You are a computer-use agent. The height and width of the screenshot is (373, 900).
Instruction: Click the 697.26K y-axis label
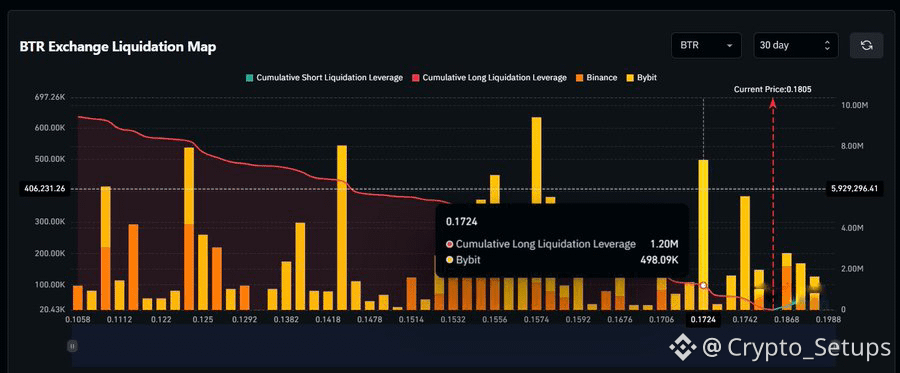[x=51, y=98]
